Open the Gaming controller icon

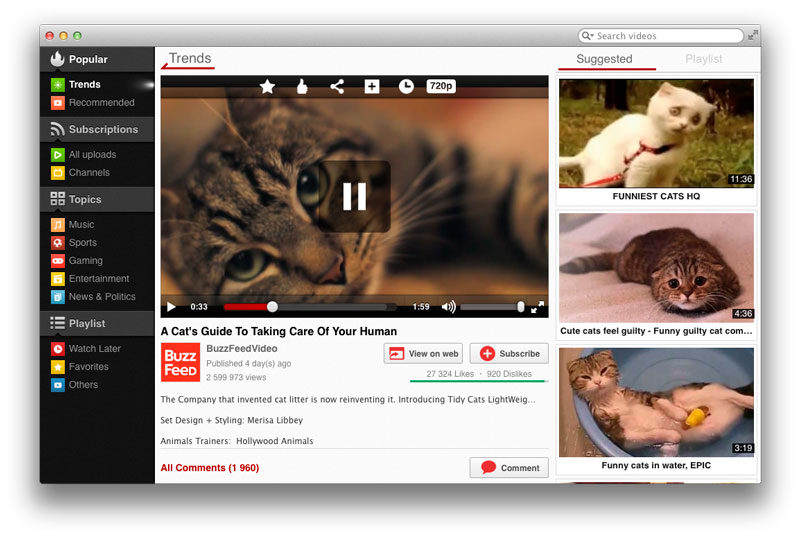coord(58,261)
